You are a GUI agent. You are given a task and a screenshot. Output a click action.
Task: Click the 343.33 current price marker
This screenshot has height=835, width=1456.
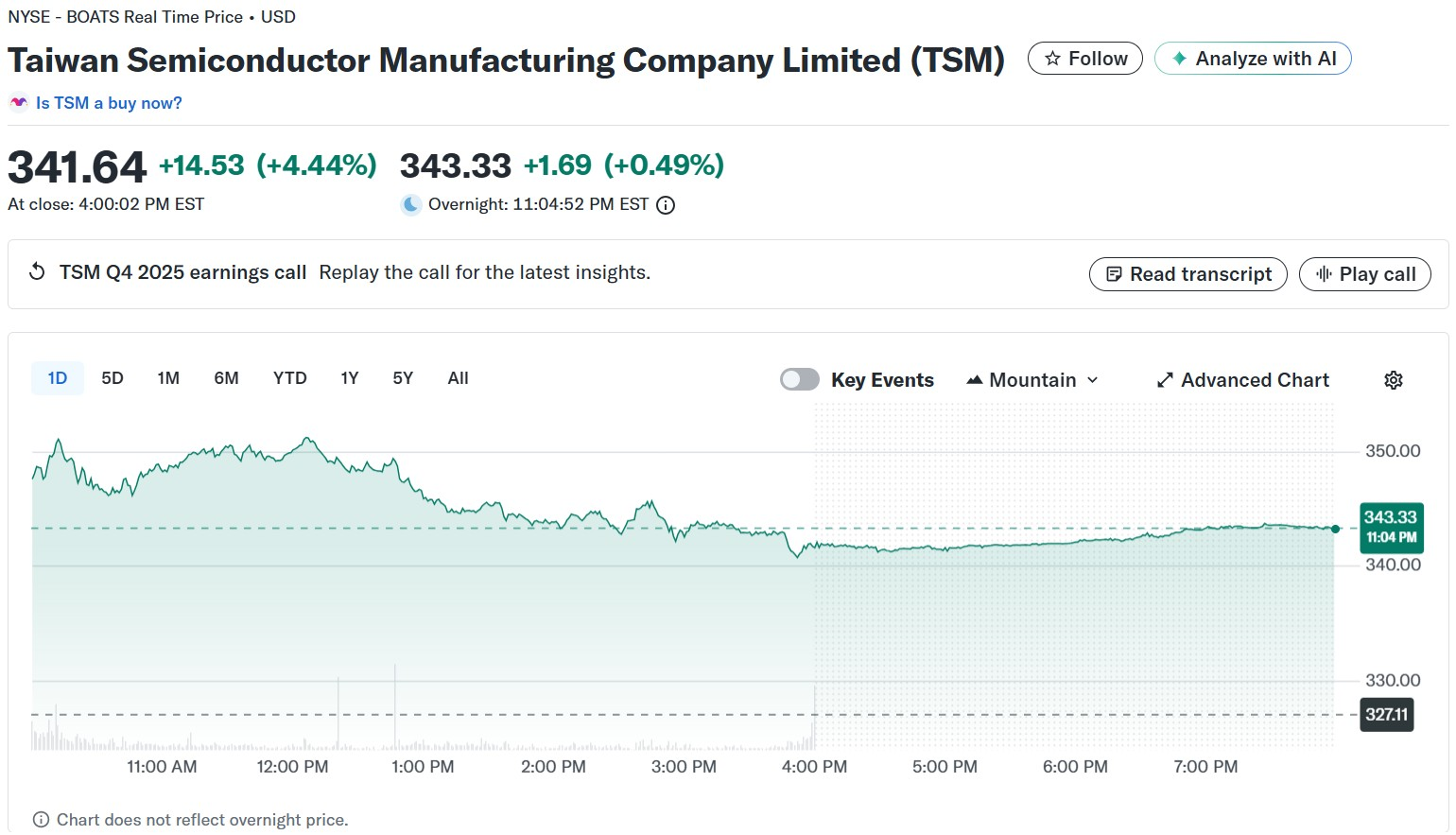[x=1390, y=527]
